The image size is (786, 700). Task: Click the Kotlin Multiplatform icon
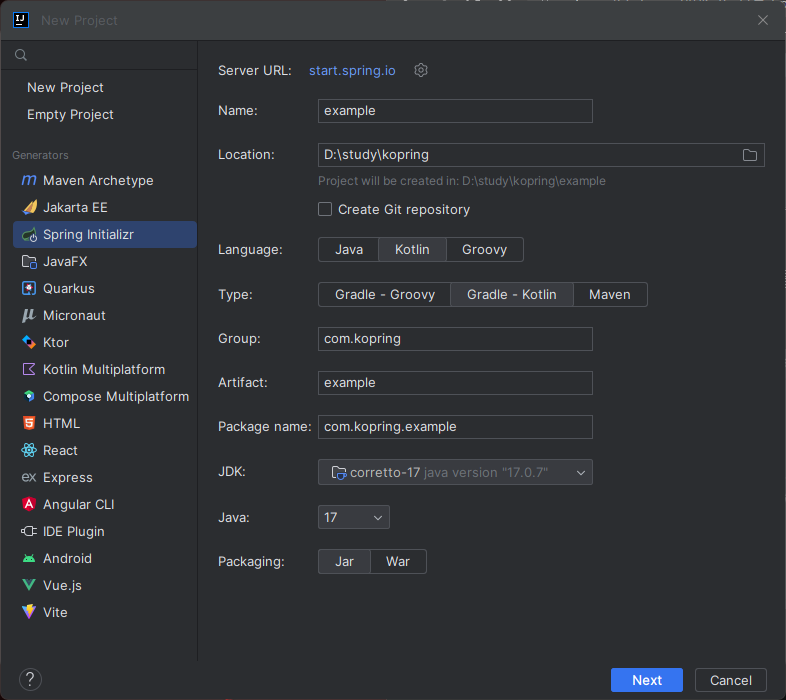[x=29, y=370]
